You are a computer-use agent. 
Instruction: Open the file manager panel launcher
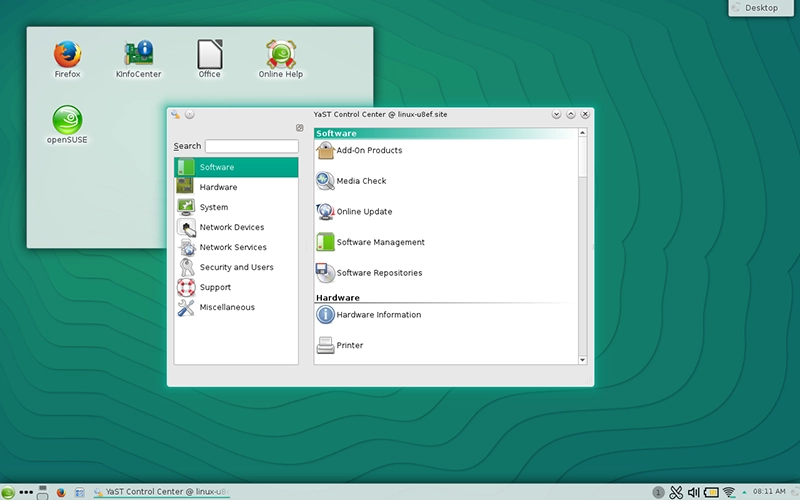(80, 492)
